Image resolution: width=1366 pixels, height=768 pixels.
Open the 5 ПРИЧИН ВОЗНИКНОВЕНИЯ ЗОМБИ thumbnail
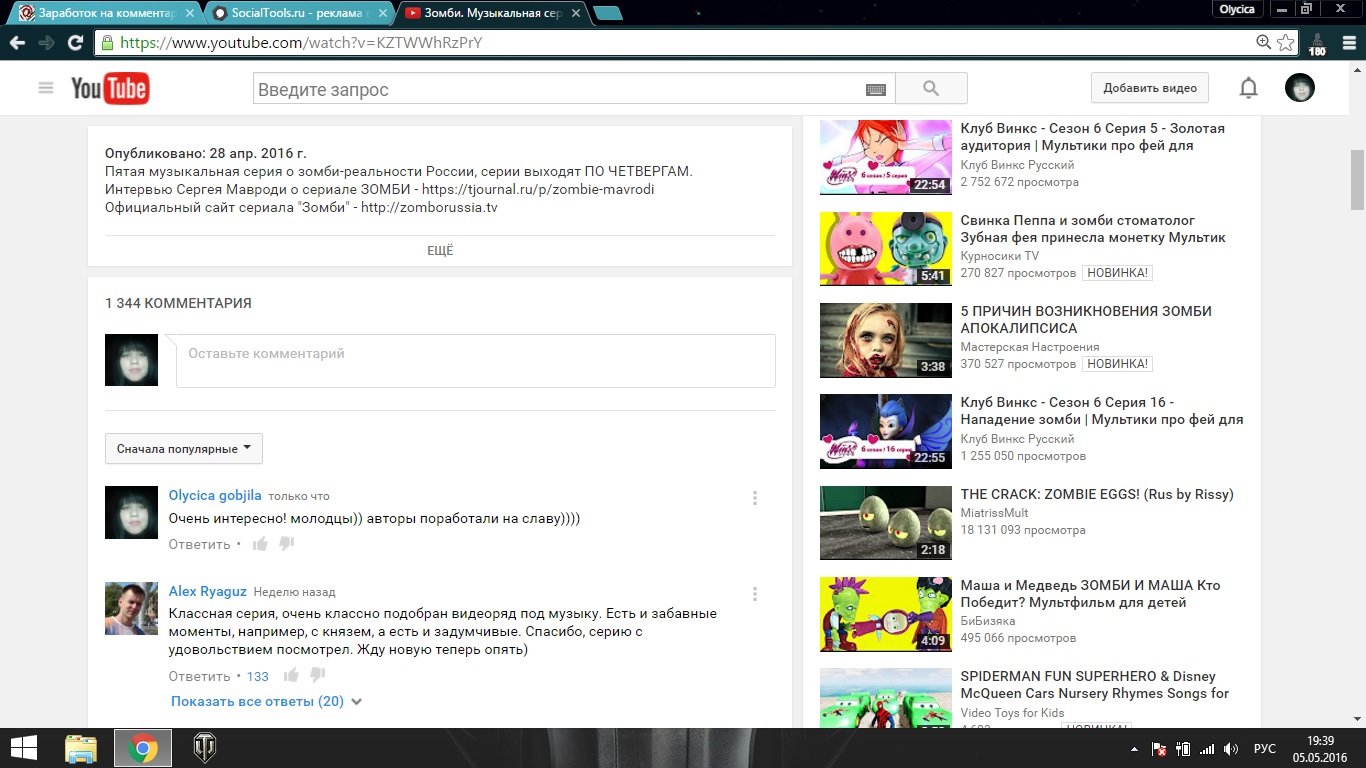click(886, 340)
